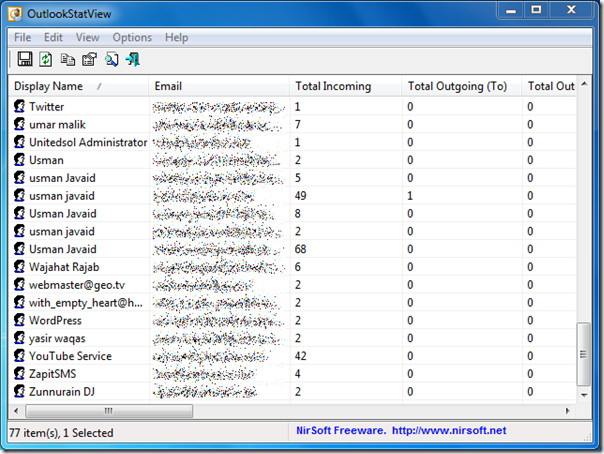
Task: Select the Wajahat Rajab row name
Action: [64, 267]
